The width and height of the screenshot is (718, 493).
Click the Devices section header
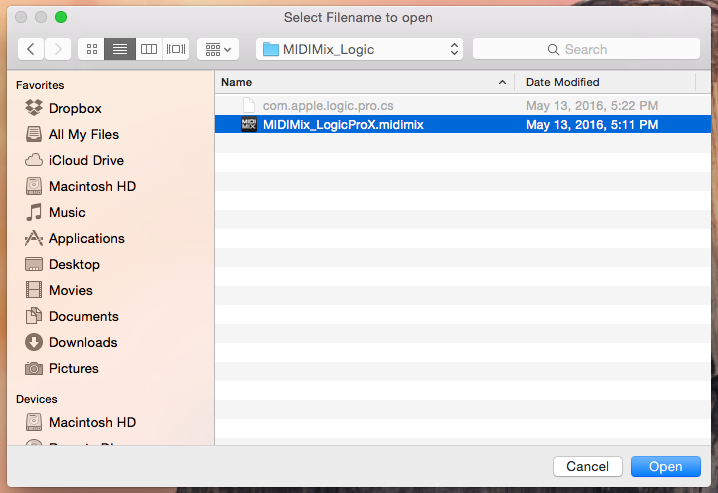(x=37, y=399)
